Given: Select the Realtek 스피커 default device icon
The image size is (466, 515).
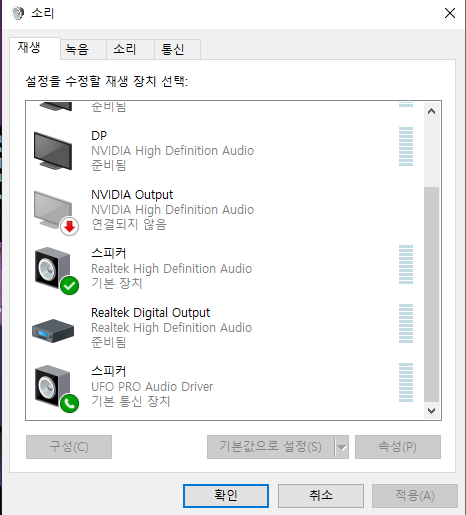Looking at the screenshot, I should 56,270.
